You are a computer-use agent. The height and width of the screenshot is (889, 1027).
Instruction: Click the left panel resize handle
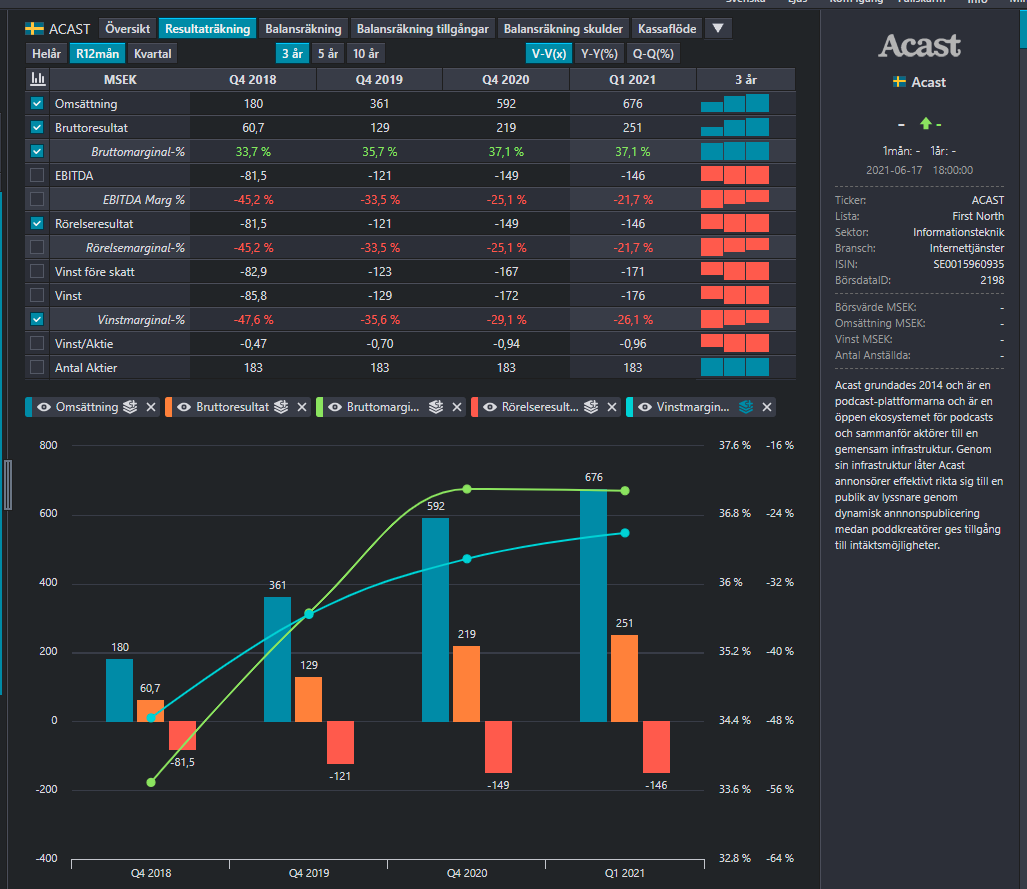tap(8, 485)
